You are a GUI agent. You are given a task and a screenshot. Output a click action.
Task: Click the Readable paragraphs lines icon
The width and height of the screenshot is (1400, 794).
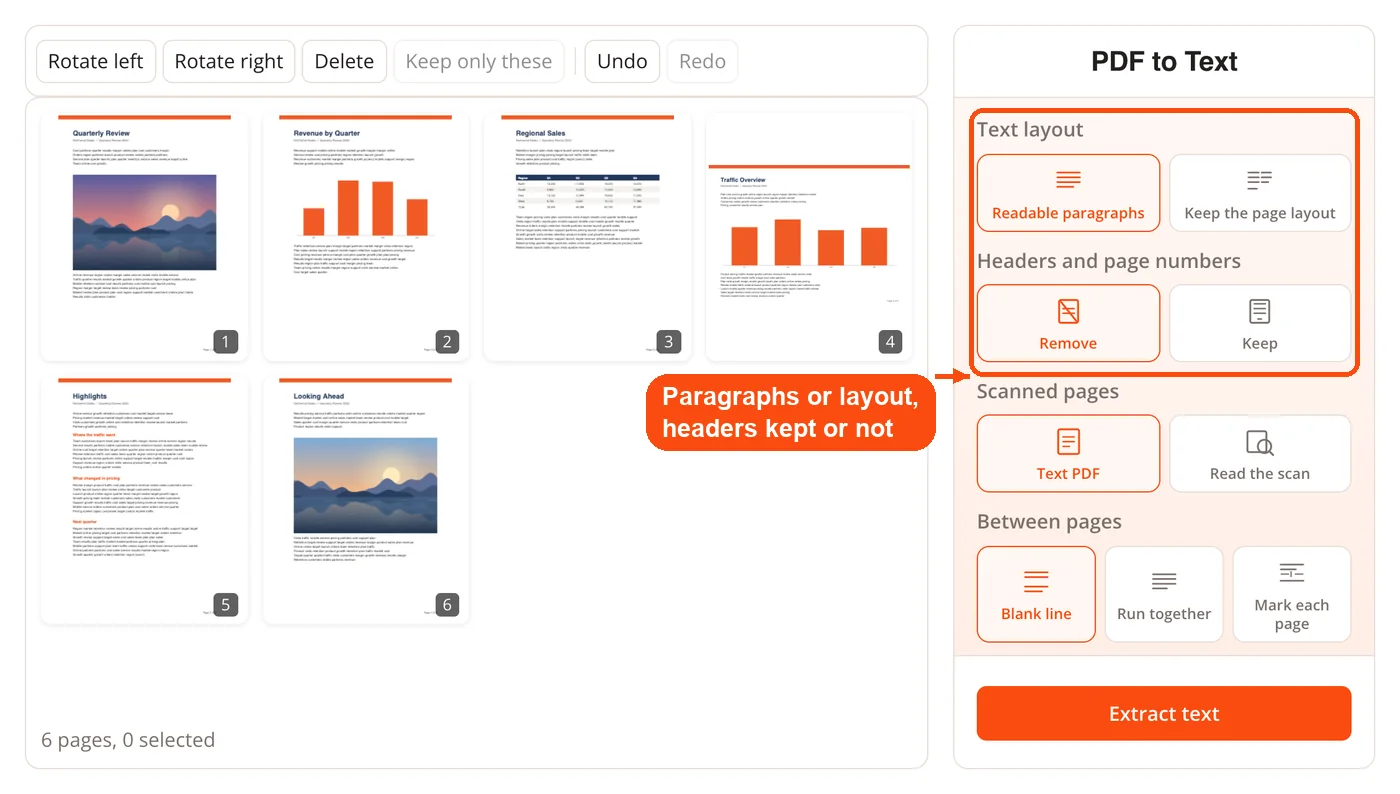1068,180
